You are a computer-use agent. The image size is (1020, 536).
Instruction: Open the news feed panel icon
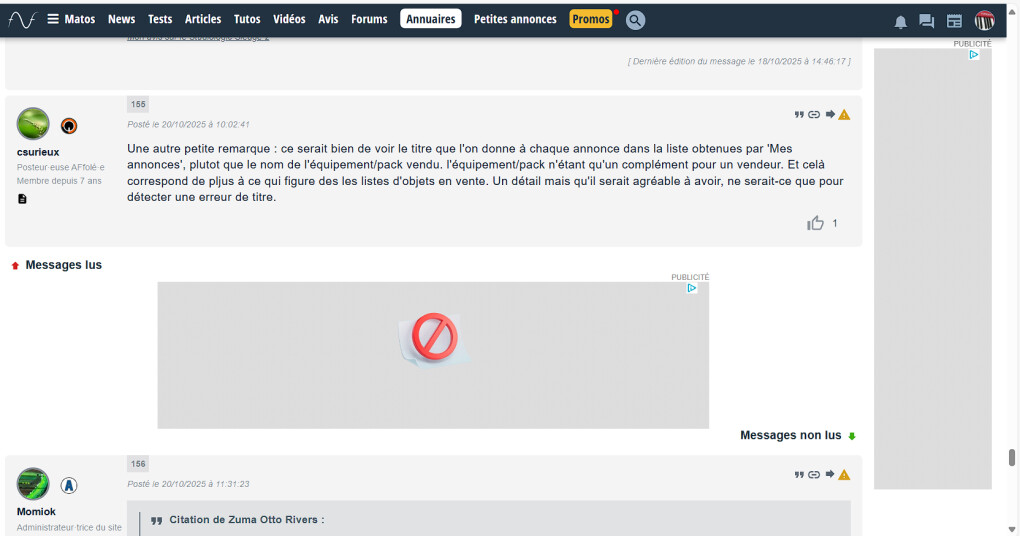click(954, 21)
